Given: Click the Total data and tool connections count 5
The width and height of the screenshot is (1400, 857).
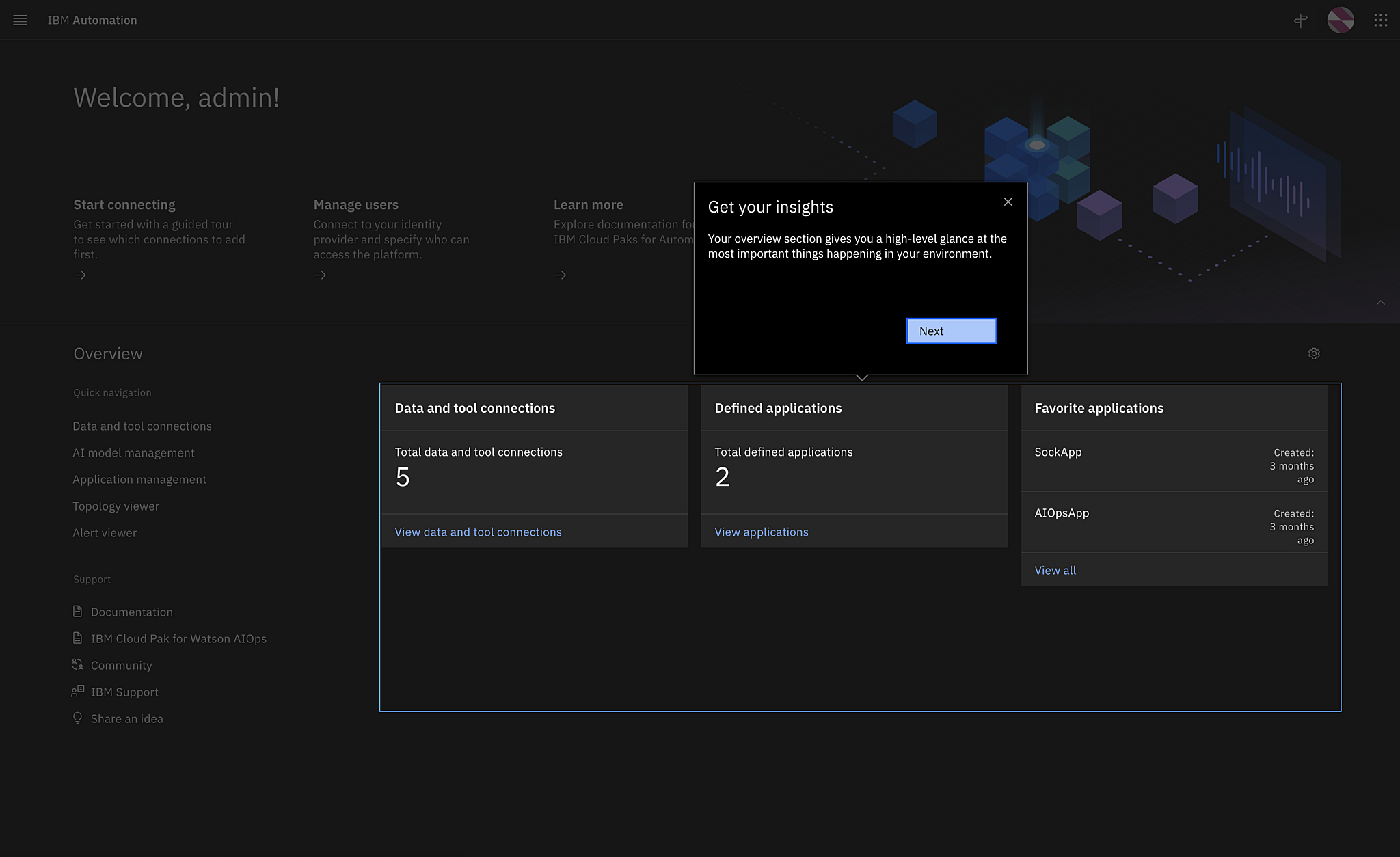Looking at the screenshot, I should pyautogui.click(x=403, y=477).
